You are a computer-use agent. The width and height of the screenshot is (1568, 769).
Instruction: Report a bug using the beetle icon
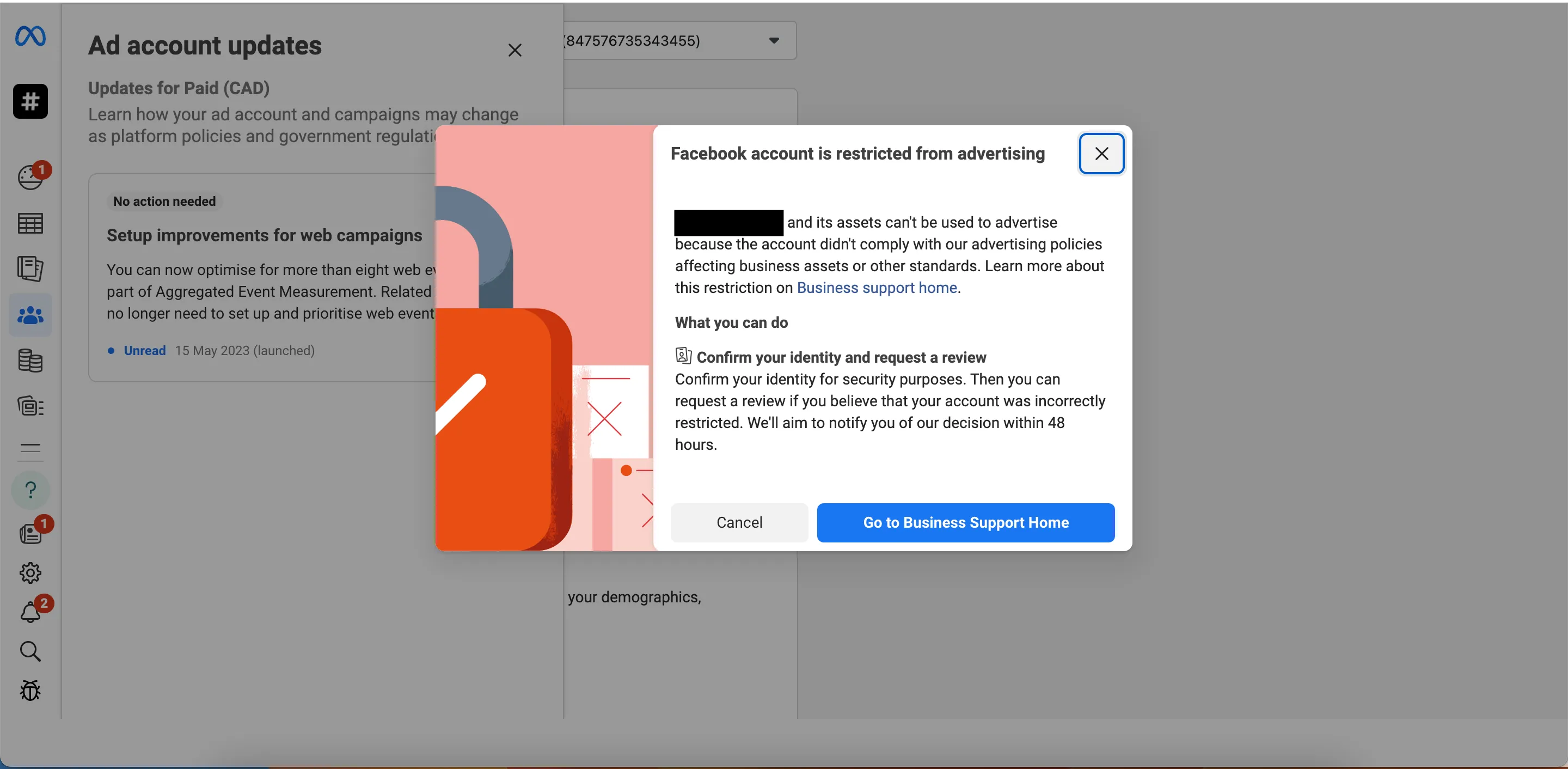(x=30, y=691)
